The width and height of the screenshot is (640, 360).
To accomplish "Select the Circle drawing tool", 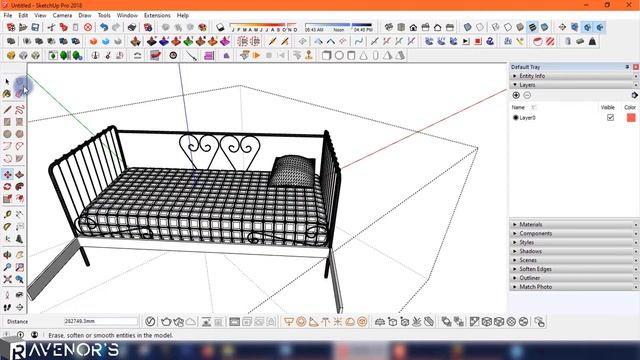I will coord(7,134).
